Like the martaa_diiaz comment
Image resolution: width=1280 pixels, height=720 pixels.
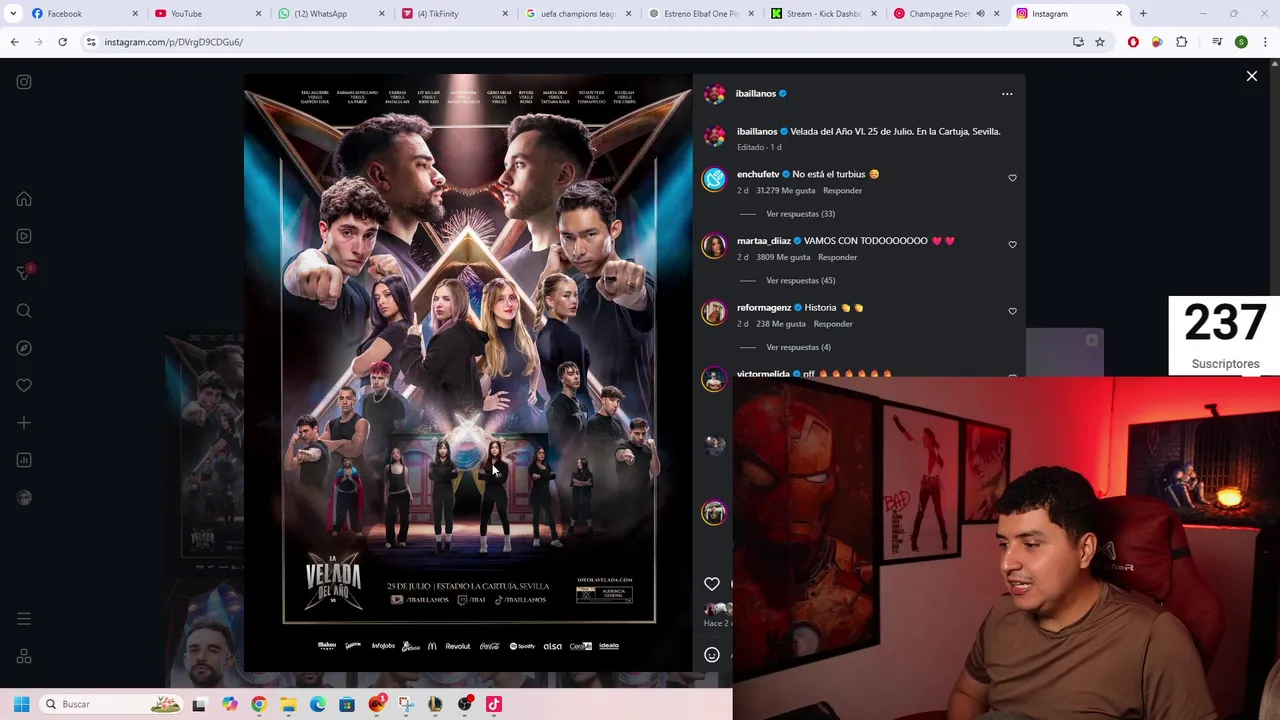click(x=1012, y=244)
